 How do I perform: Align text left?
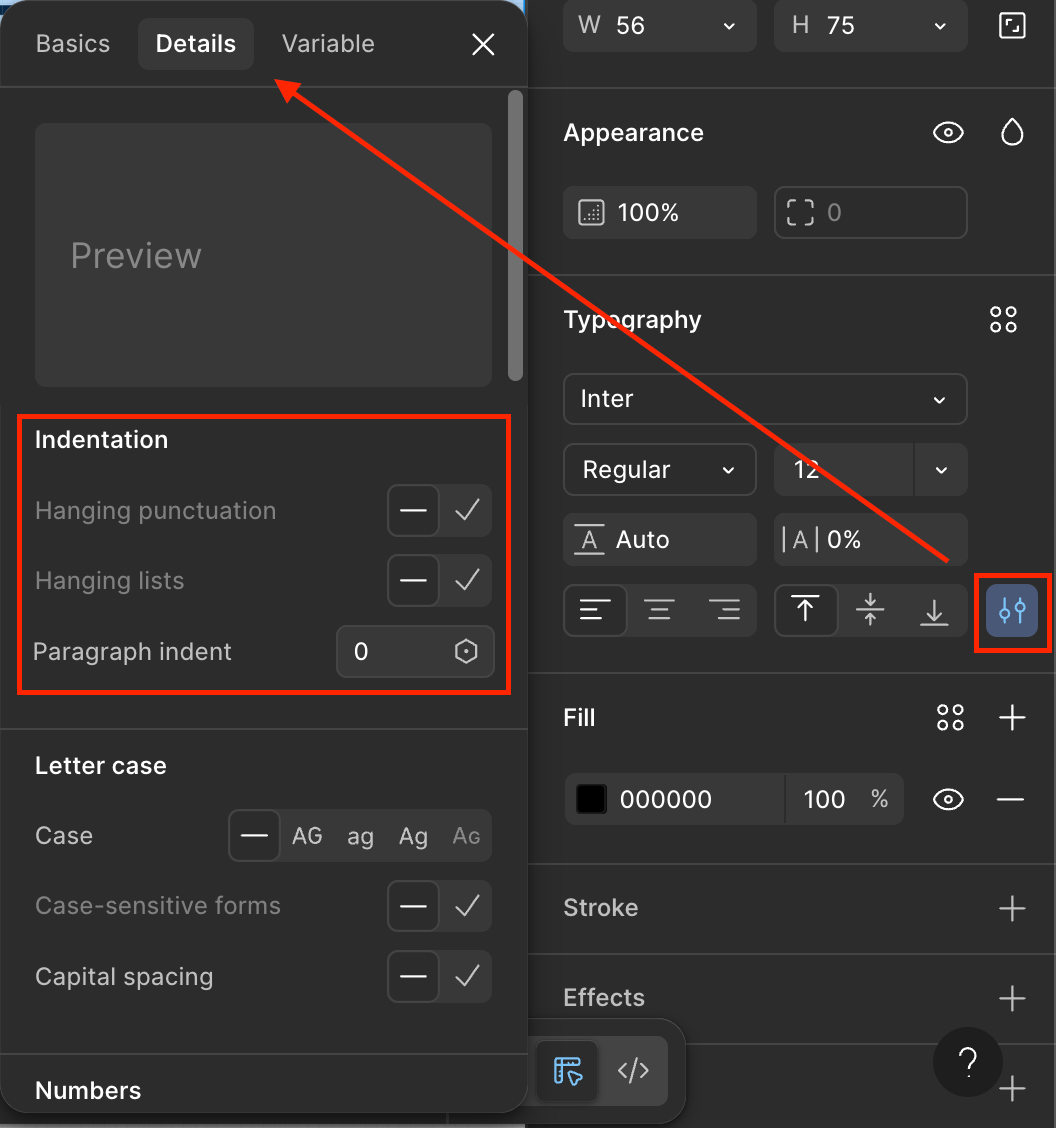point(595,611)
